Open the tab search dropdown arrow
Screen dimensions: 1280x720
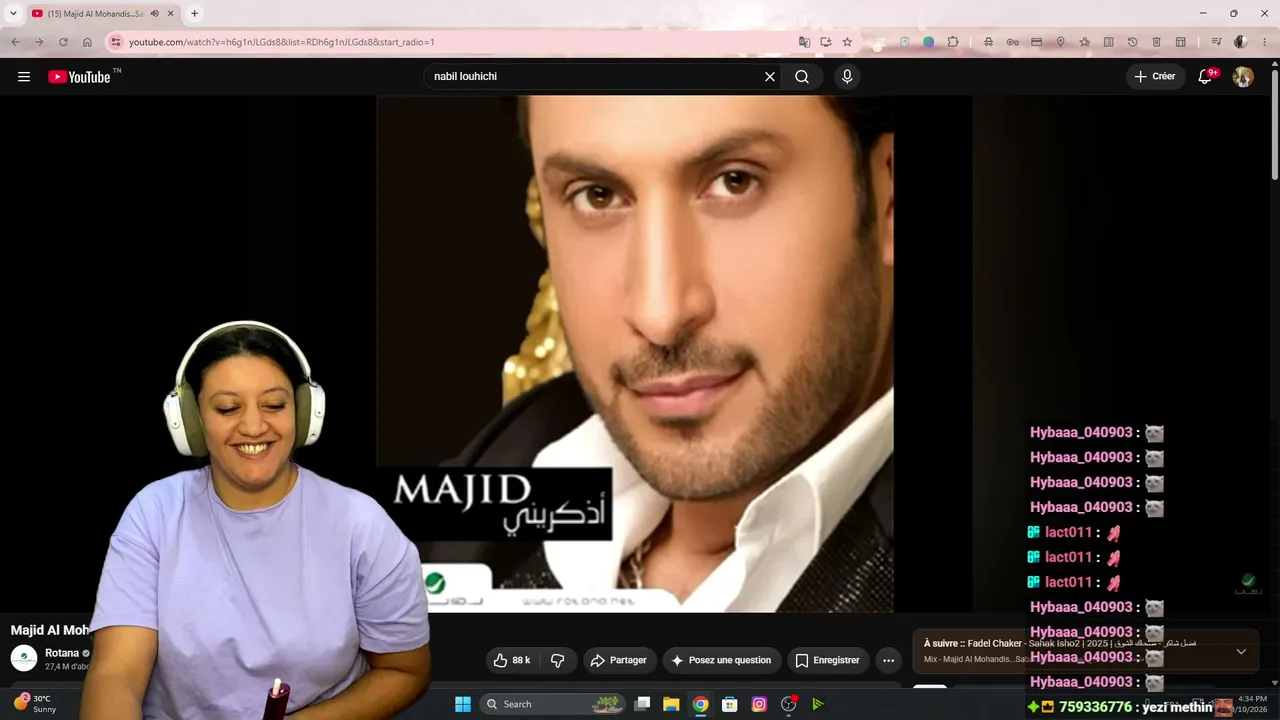(x=13, y=13)
